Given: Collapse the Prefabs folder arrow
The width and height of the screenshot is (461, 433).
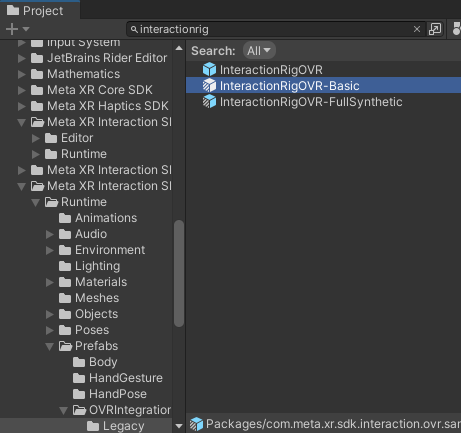Looking at the screenshot, I should point(50,347).
